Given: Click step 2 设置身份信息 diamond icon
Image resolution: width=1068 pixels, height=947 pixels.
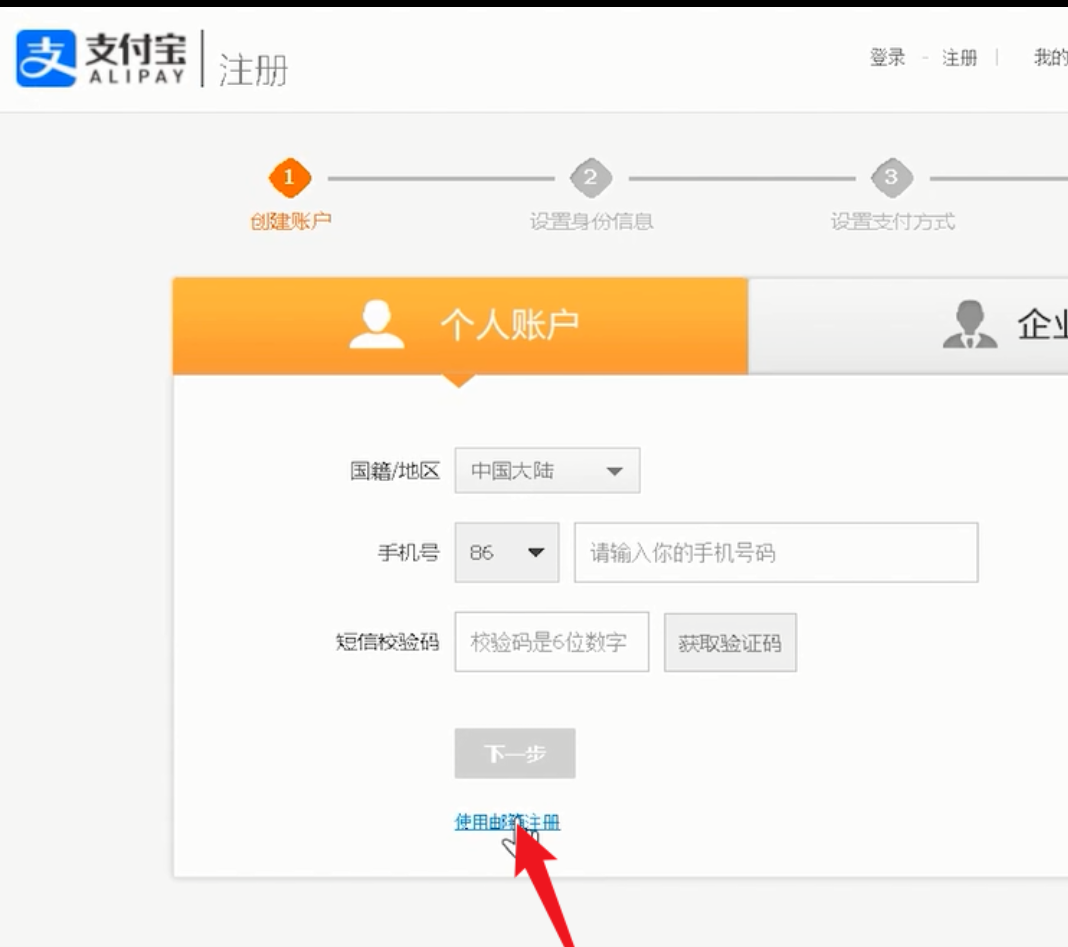Looking at the screenshot, I should (591, 177).
